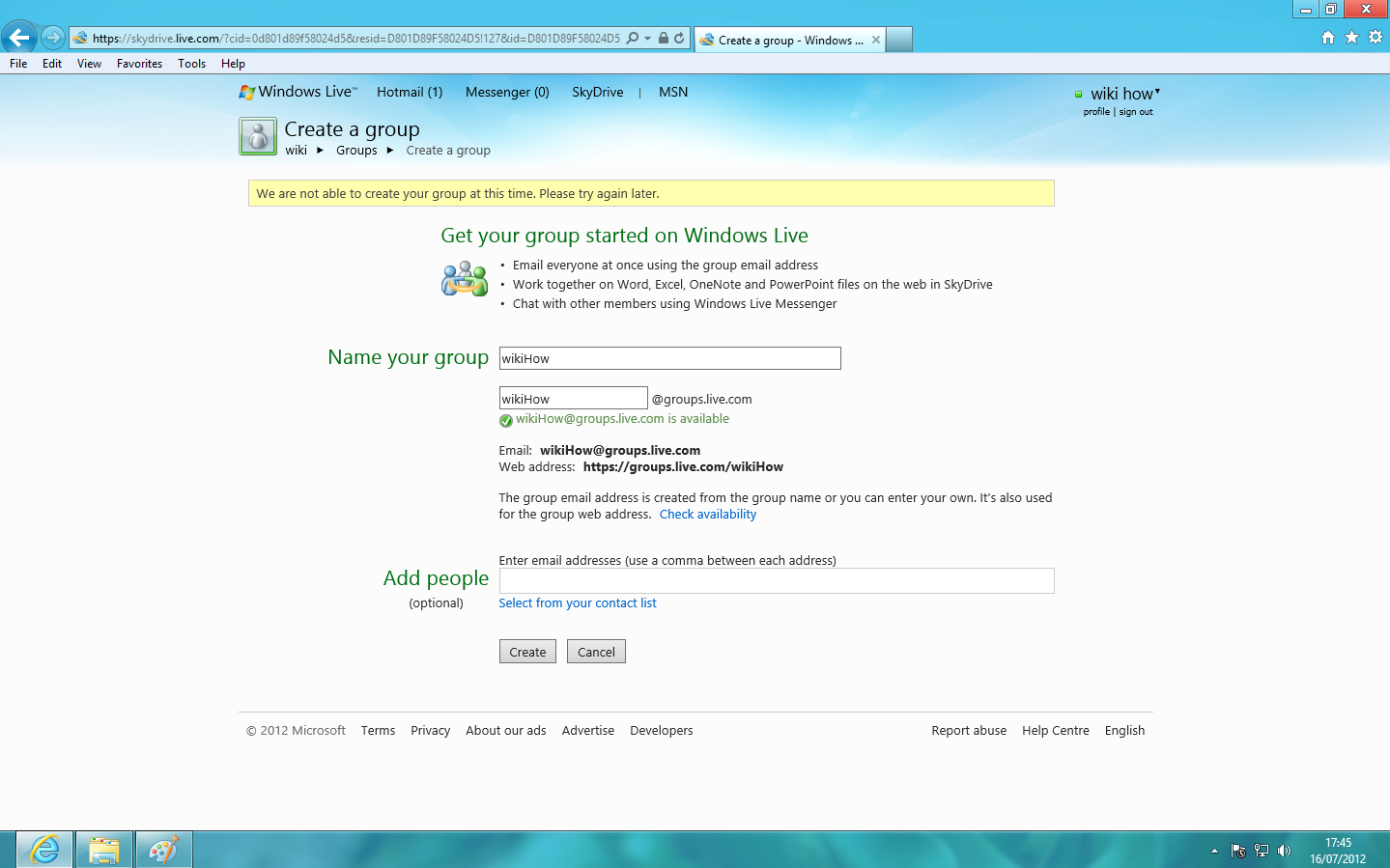The image size is (1390, 868).
Task: Click the address bar search magnifier icon
Action: 633,39
